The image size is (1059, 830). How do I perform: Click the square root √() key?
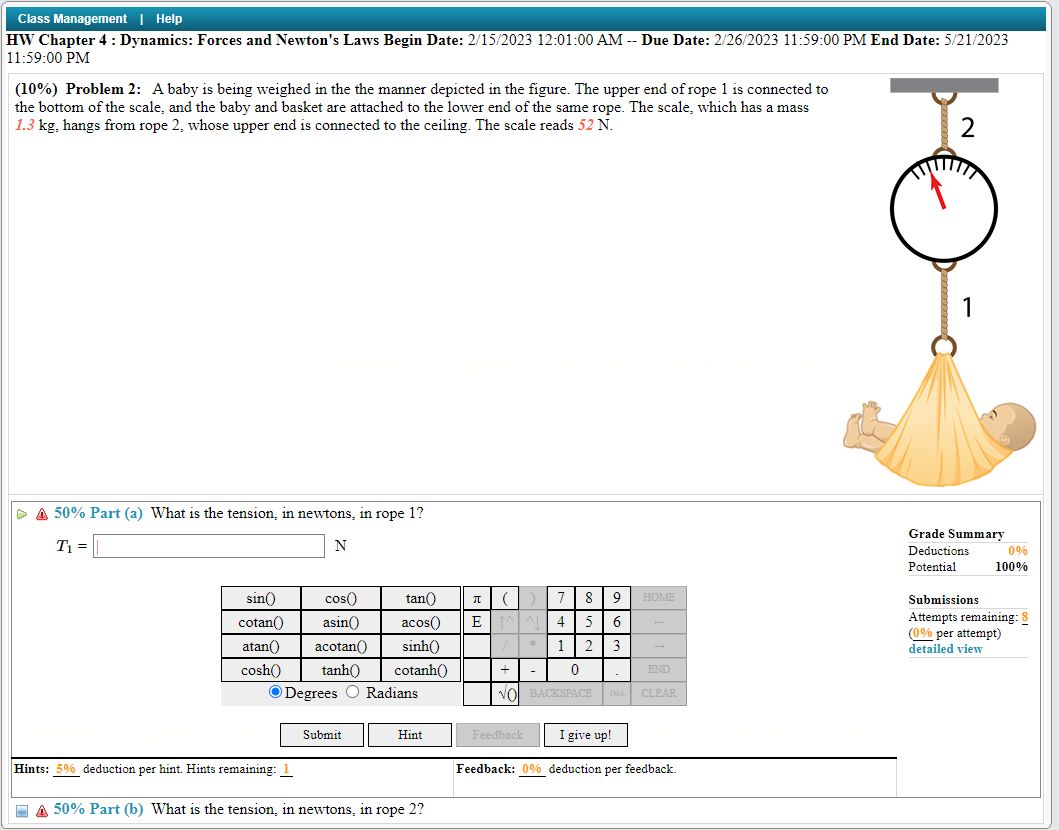[505, 693]
